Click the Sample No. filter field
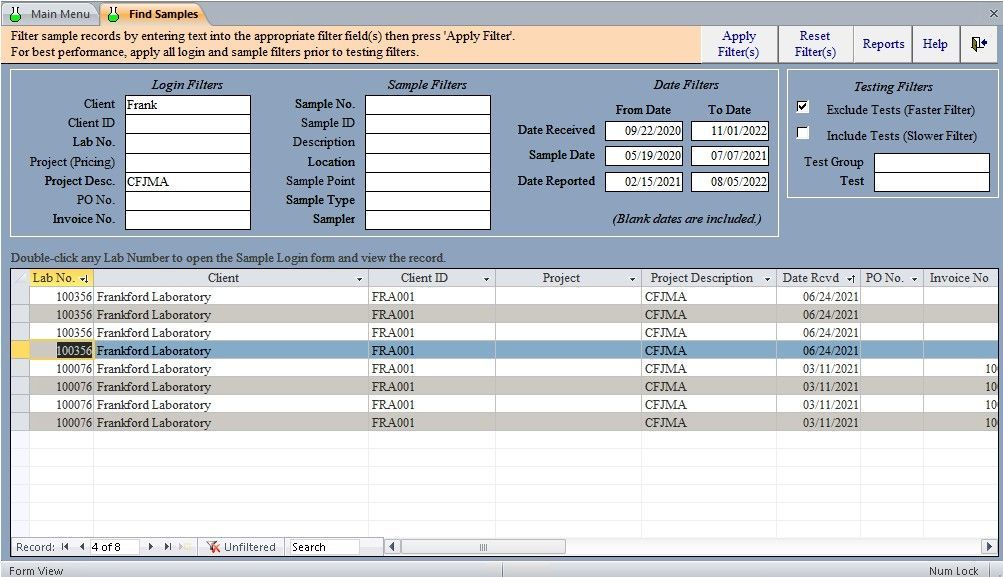Image resolution: width=1003 pixels, height=577 pixels. (427, 105)
